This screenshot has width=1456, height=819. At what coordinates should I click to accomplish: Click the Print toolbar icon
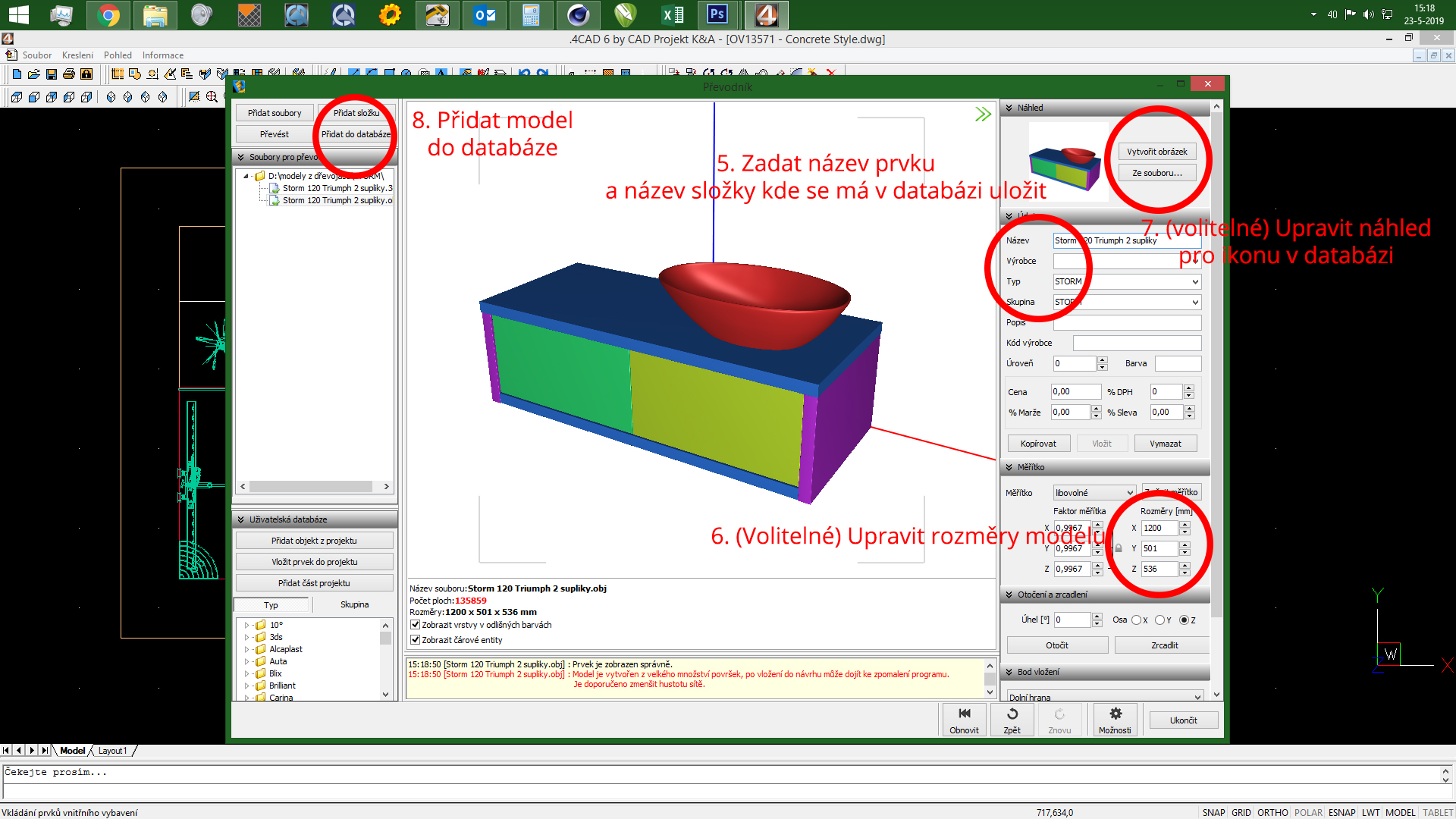(x=69, y=74)
